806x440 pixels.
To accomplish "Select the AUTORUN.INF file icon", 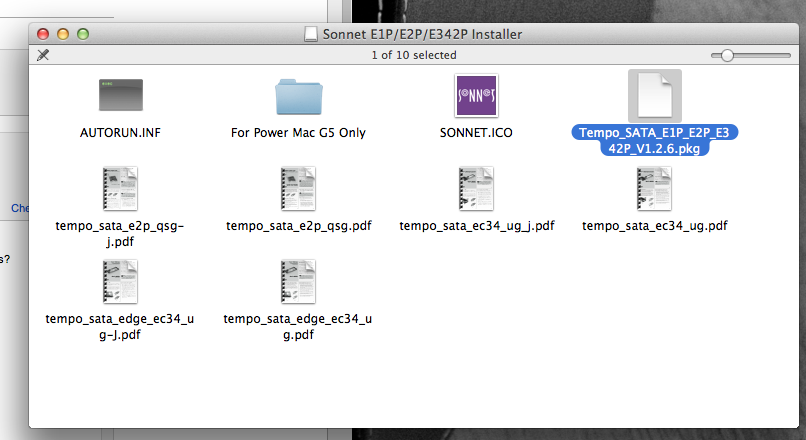I will (x=121, y=95).
